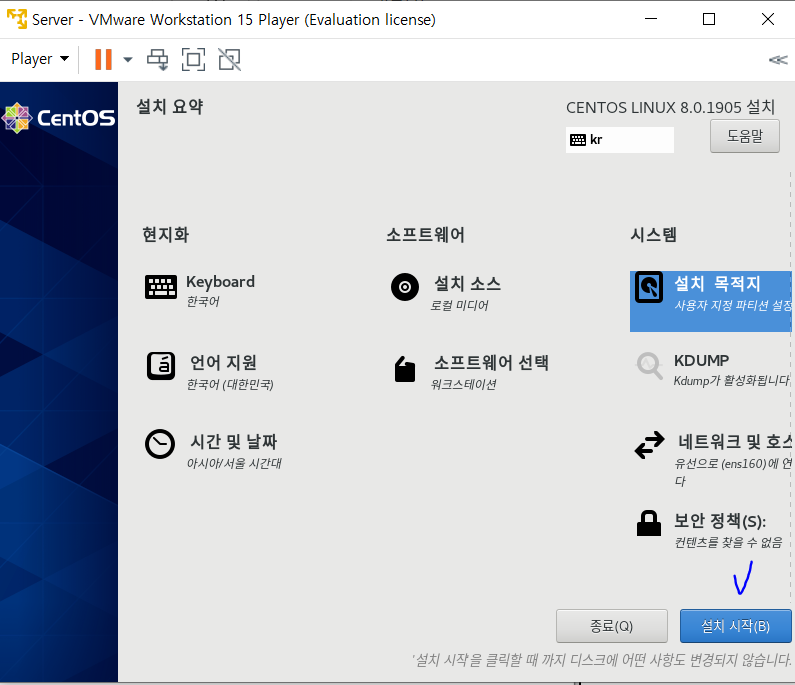795x685 pixels.
Task: Click the VMware app icon in title bar
Action: click(x=17, y=19)
